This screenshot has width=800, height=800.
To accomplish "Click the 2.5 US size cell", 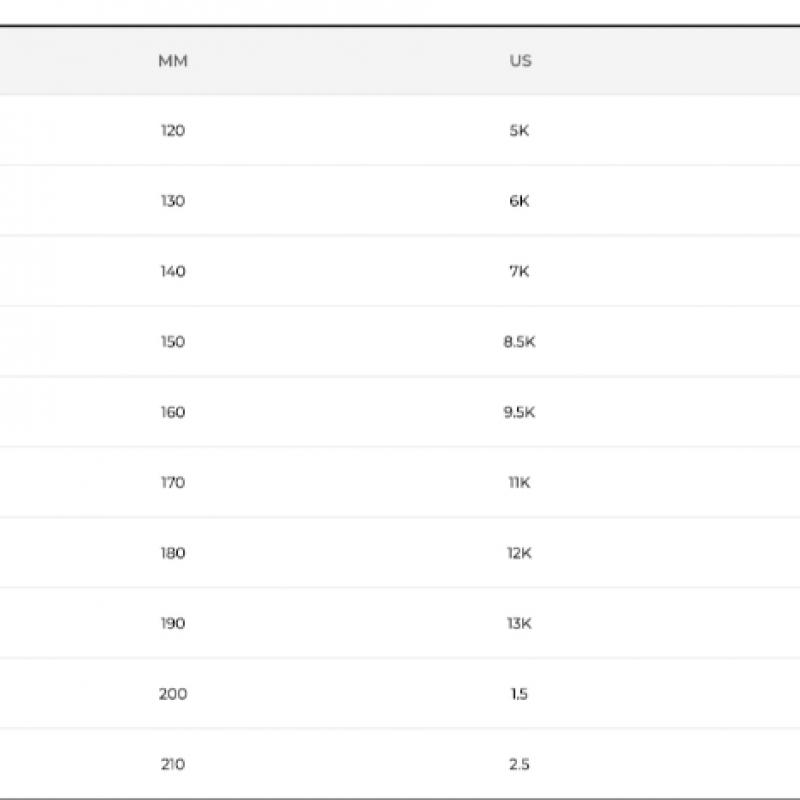I will [x=519, y=765].
